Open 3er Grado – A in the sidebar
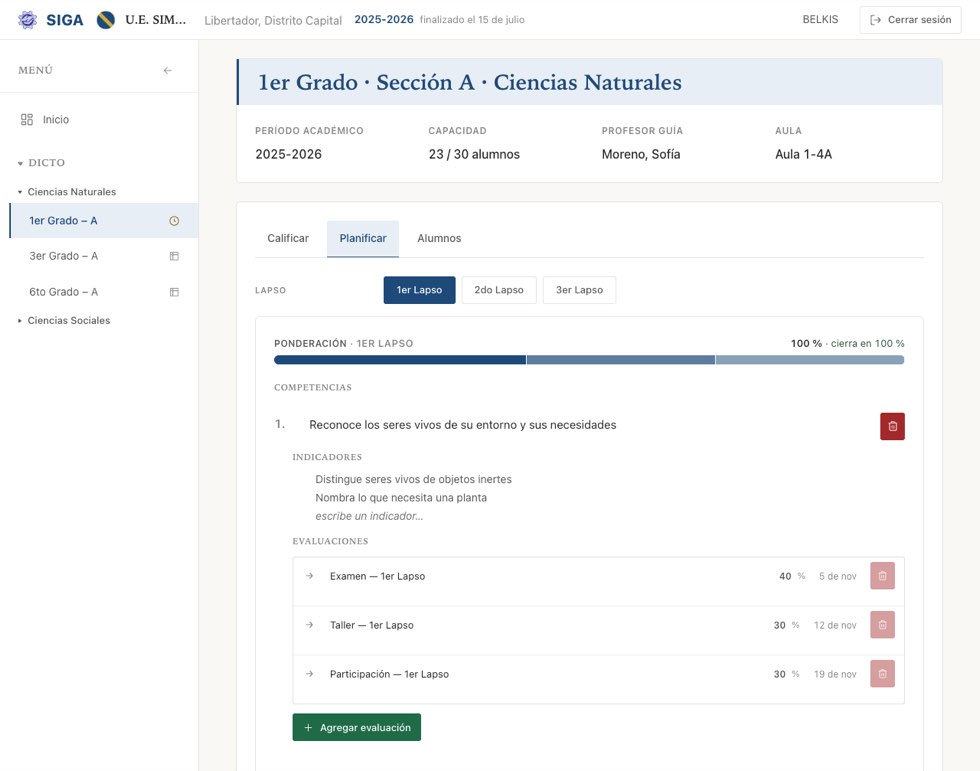 click(104, 256)
